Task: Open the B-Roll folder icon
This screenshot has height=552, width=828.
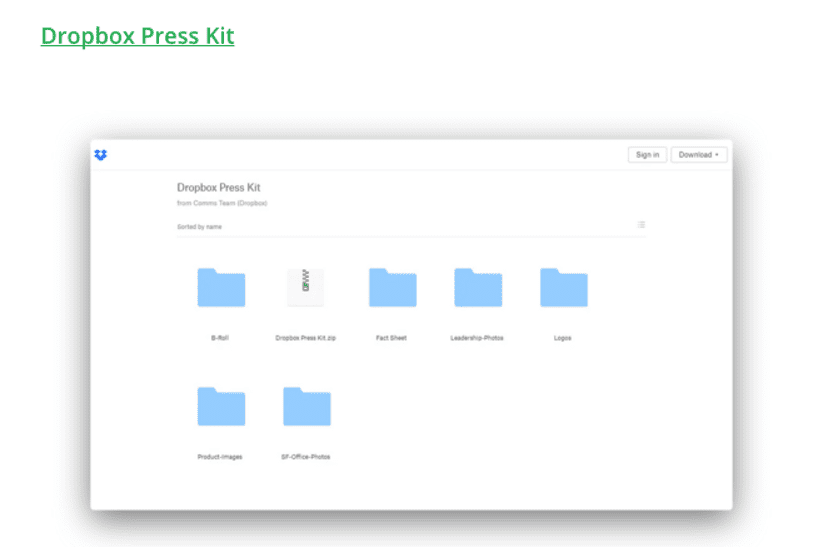Action: 221,287
